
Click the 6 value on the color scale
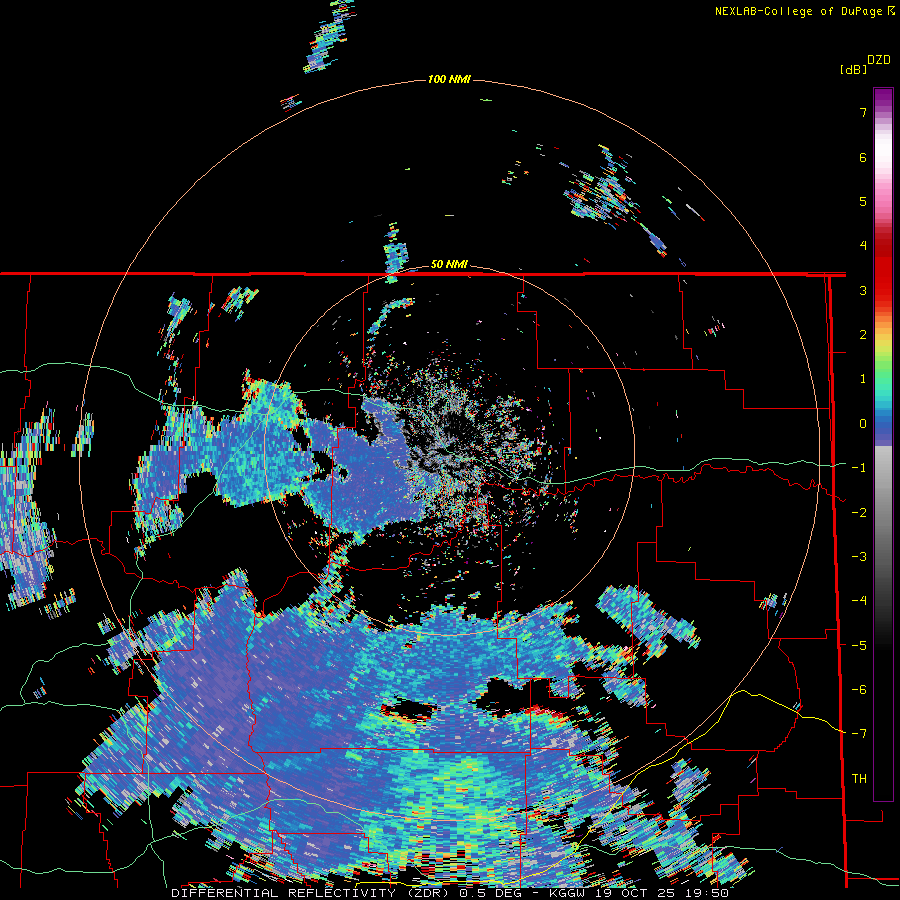click(863, 157)
